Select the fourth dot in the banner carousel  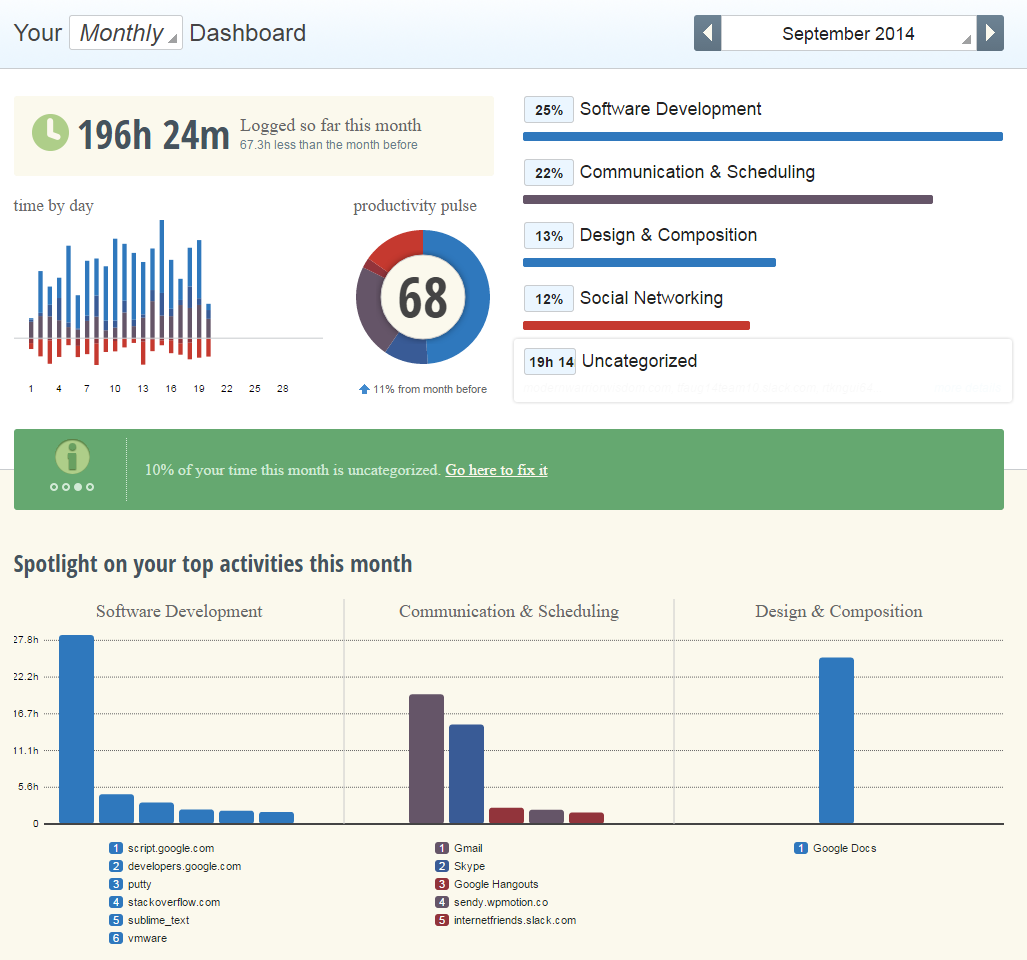90,487
